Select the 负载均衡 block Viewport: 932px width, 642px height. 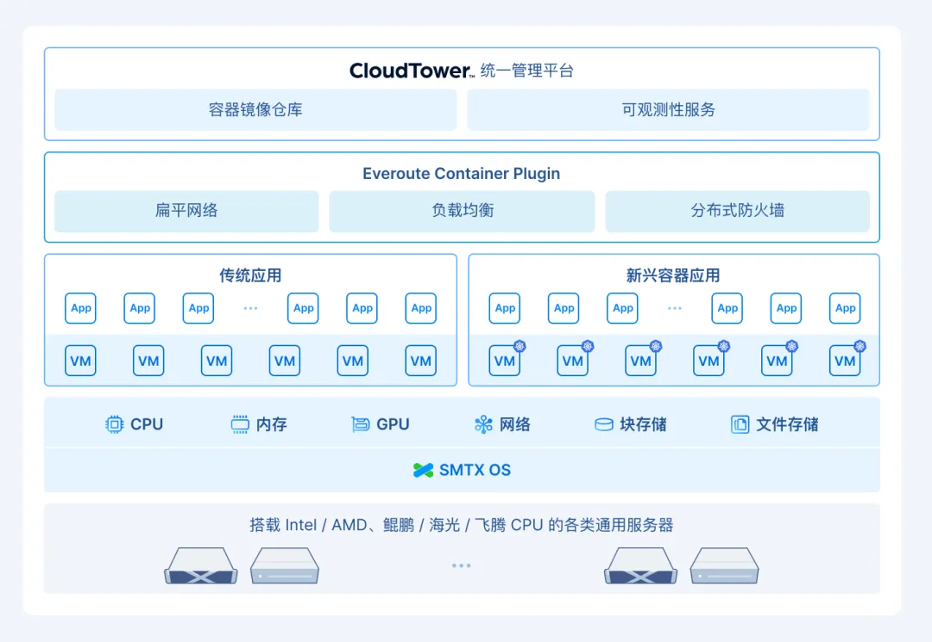pyautogui.click(x=462, y=211)
